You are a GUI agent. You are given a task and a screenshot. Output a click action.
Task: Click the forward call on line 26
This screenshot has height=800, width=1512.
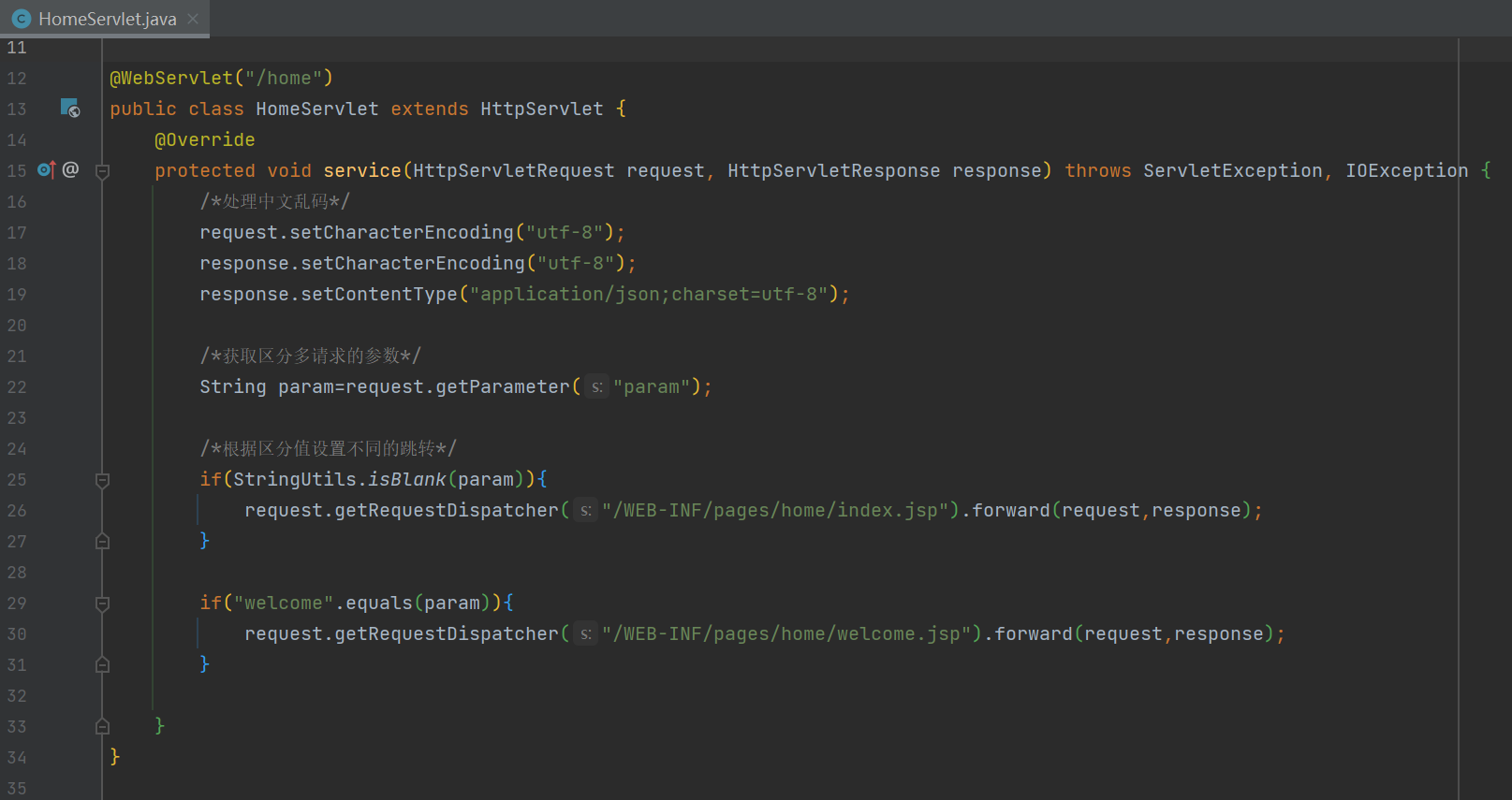point(1011,510)
